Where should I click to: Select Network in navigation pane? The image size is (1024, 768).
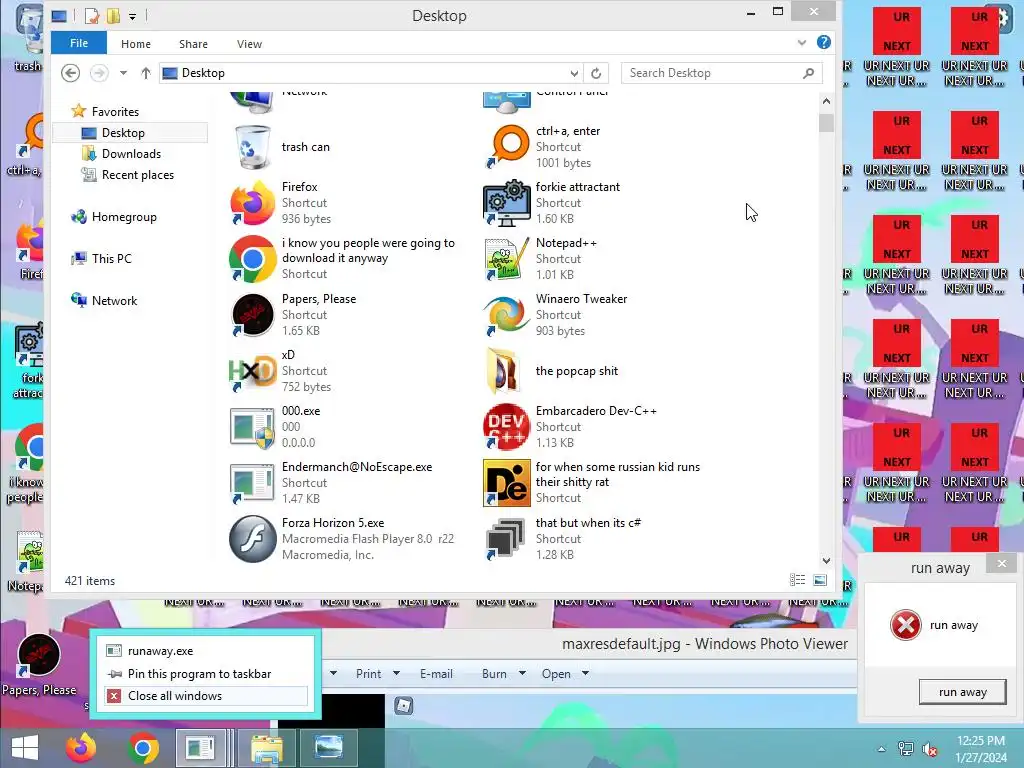[104, 300]
